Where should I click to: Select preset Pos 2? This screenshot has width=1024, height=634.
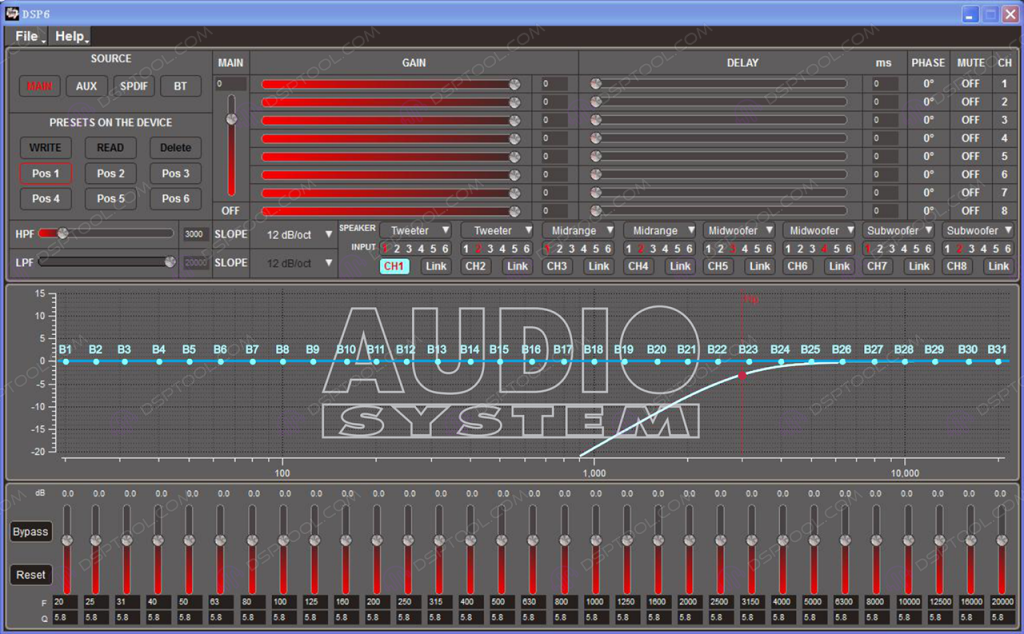click(x=110, y=174)
